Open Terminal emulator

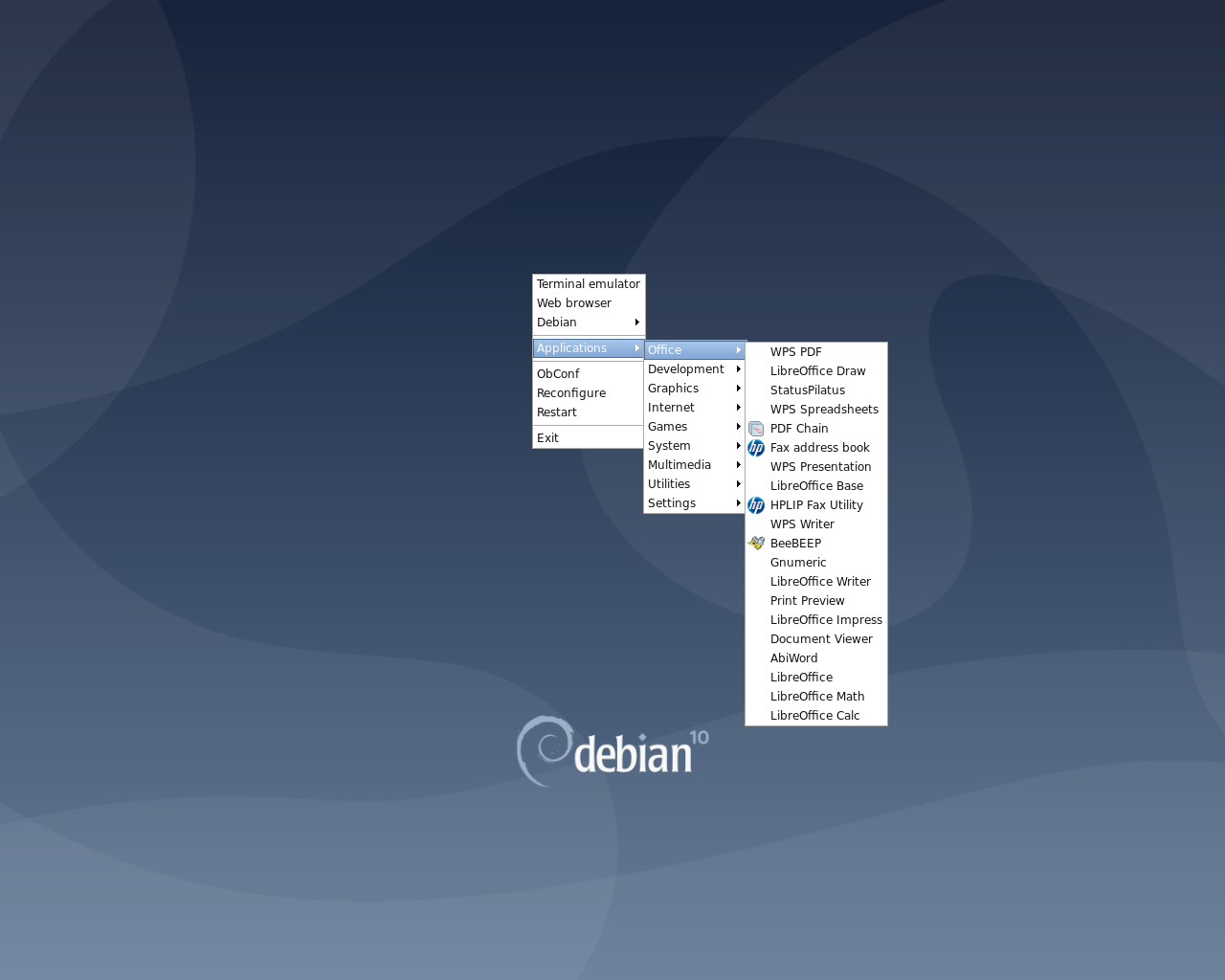coord(589,284)
